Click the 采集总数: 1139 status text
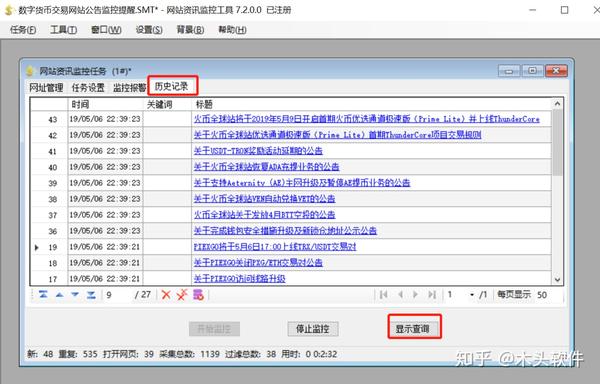 coord(189,354)
